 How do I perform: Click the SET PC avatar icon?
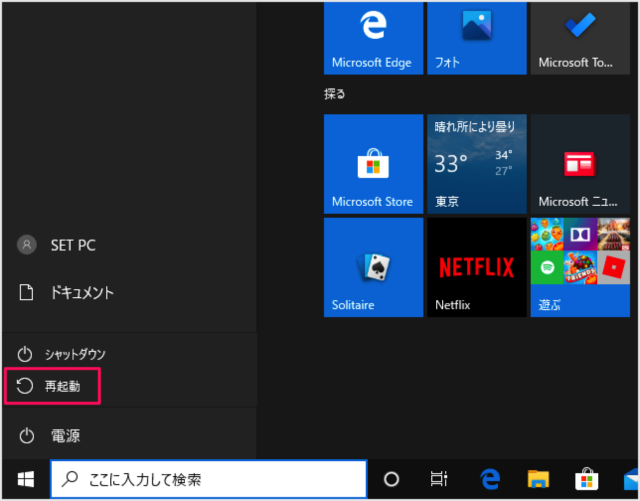27,245
